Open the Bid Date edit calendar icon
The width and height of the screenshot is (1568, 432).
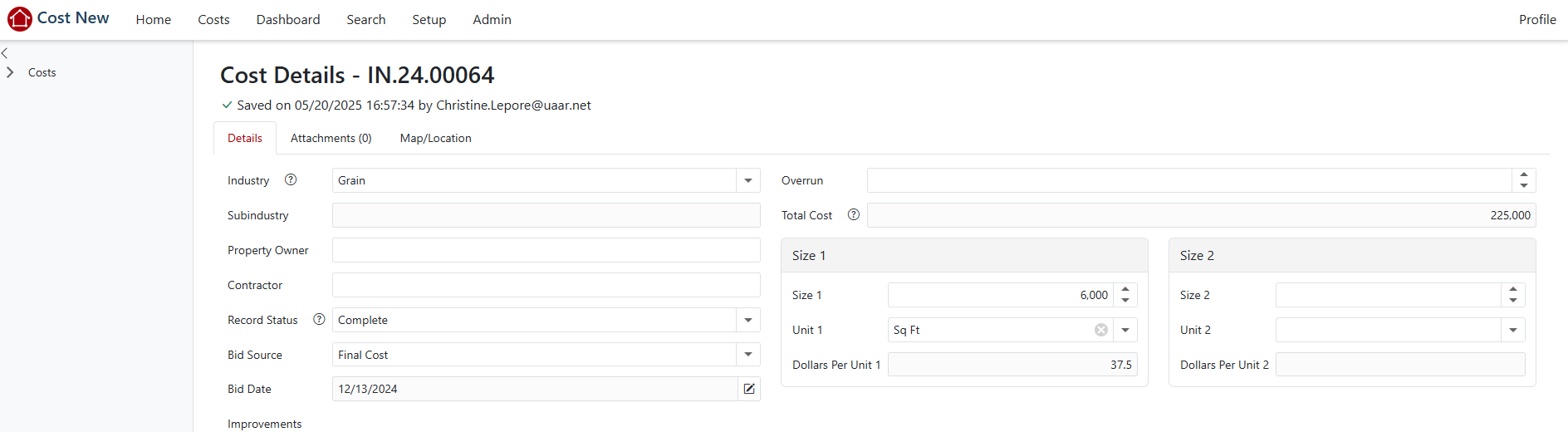pyautogui.click(x=749, y=389)
